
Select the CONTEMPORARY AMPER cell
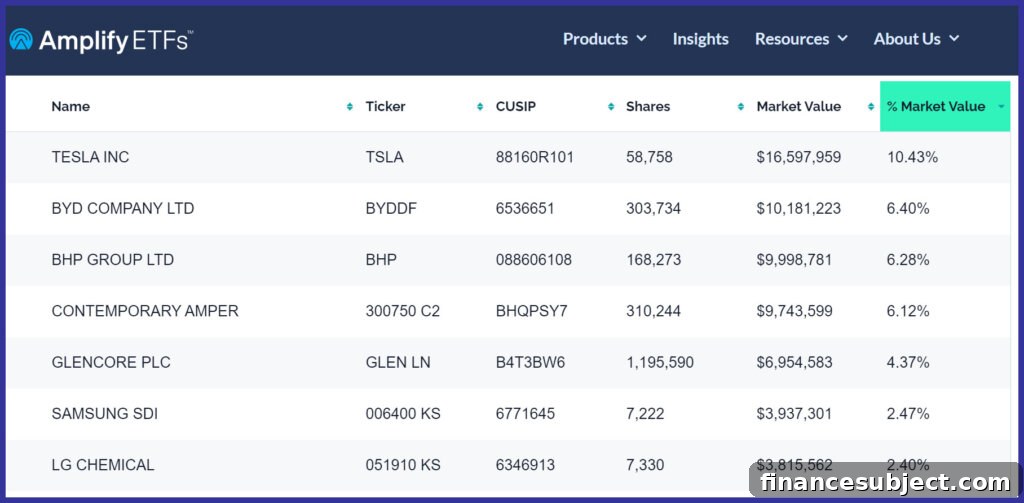145,311
